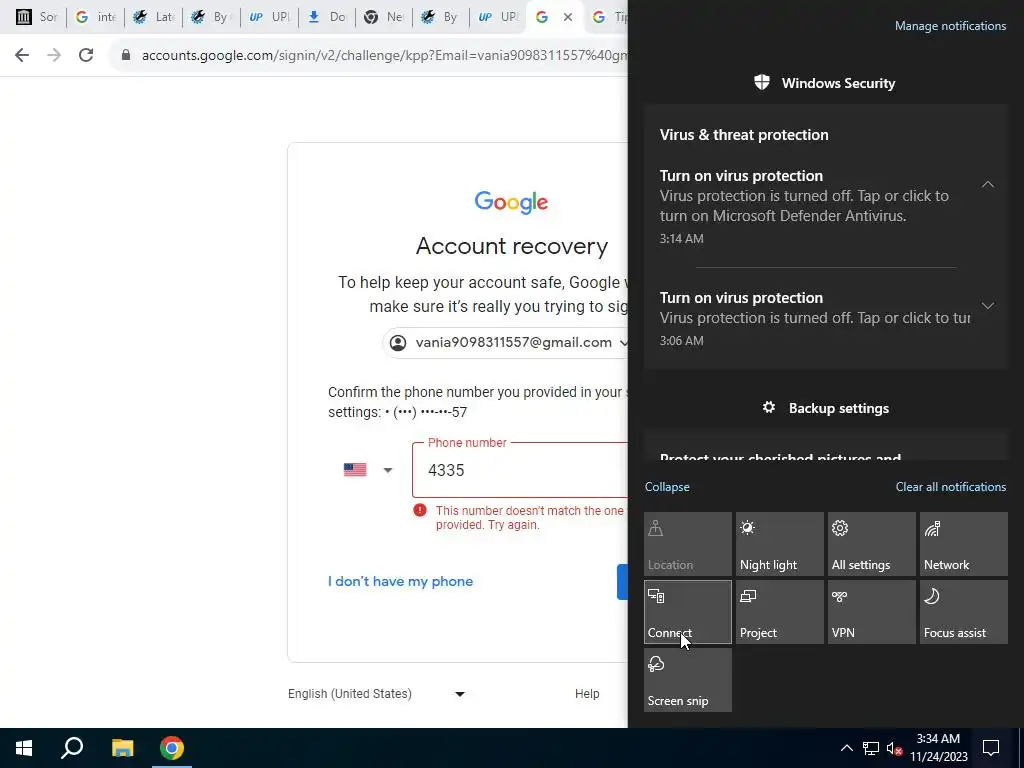Viewport: 1024px width, 768px height.
Task: Collapse the 3:14 AM virus protection notification
Action: 987,184
